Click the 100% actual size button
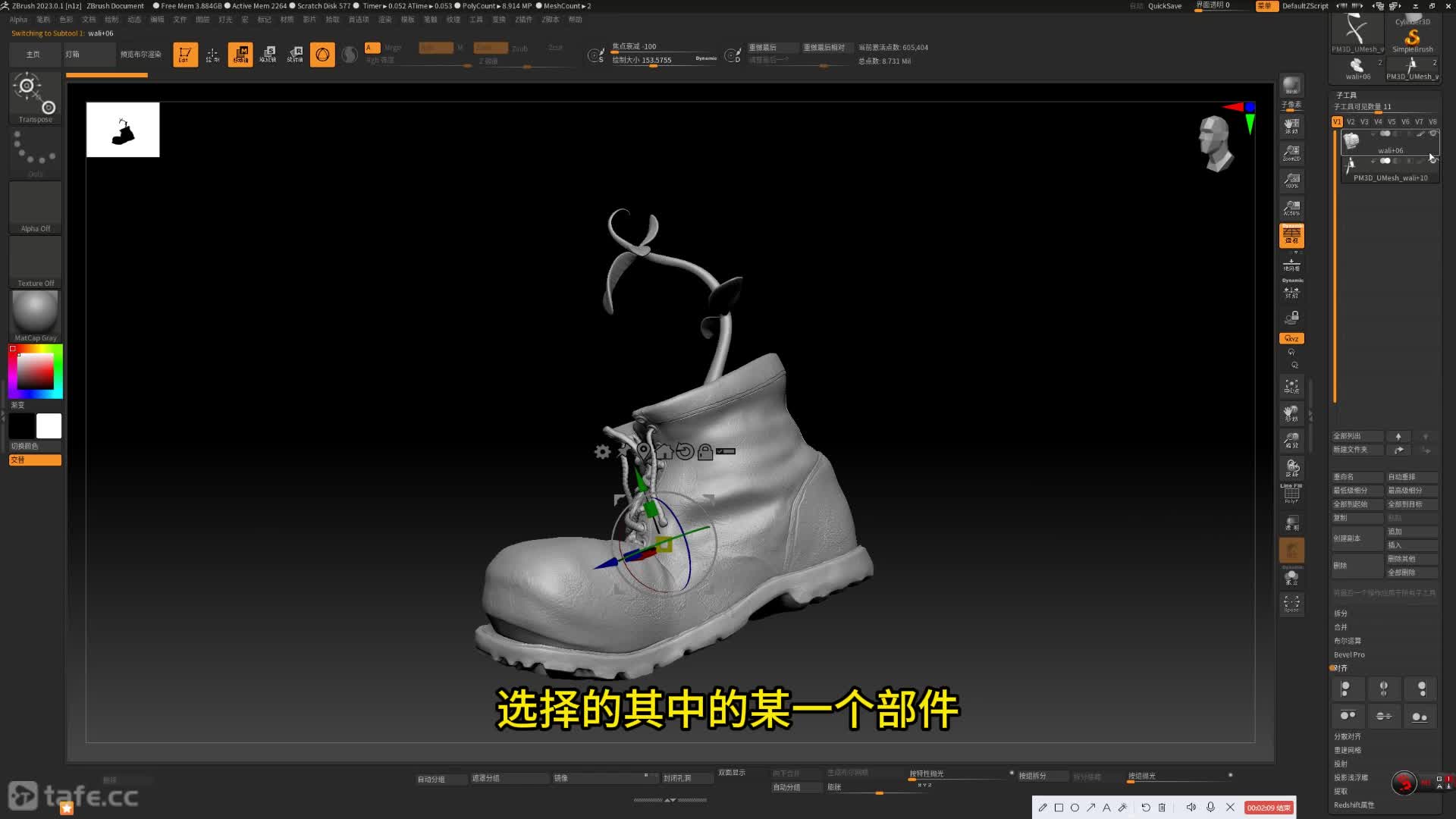 (x=1291, y=180)
